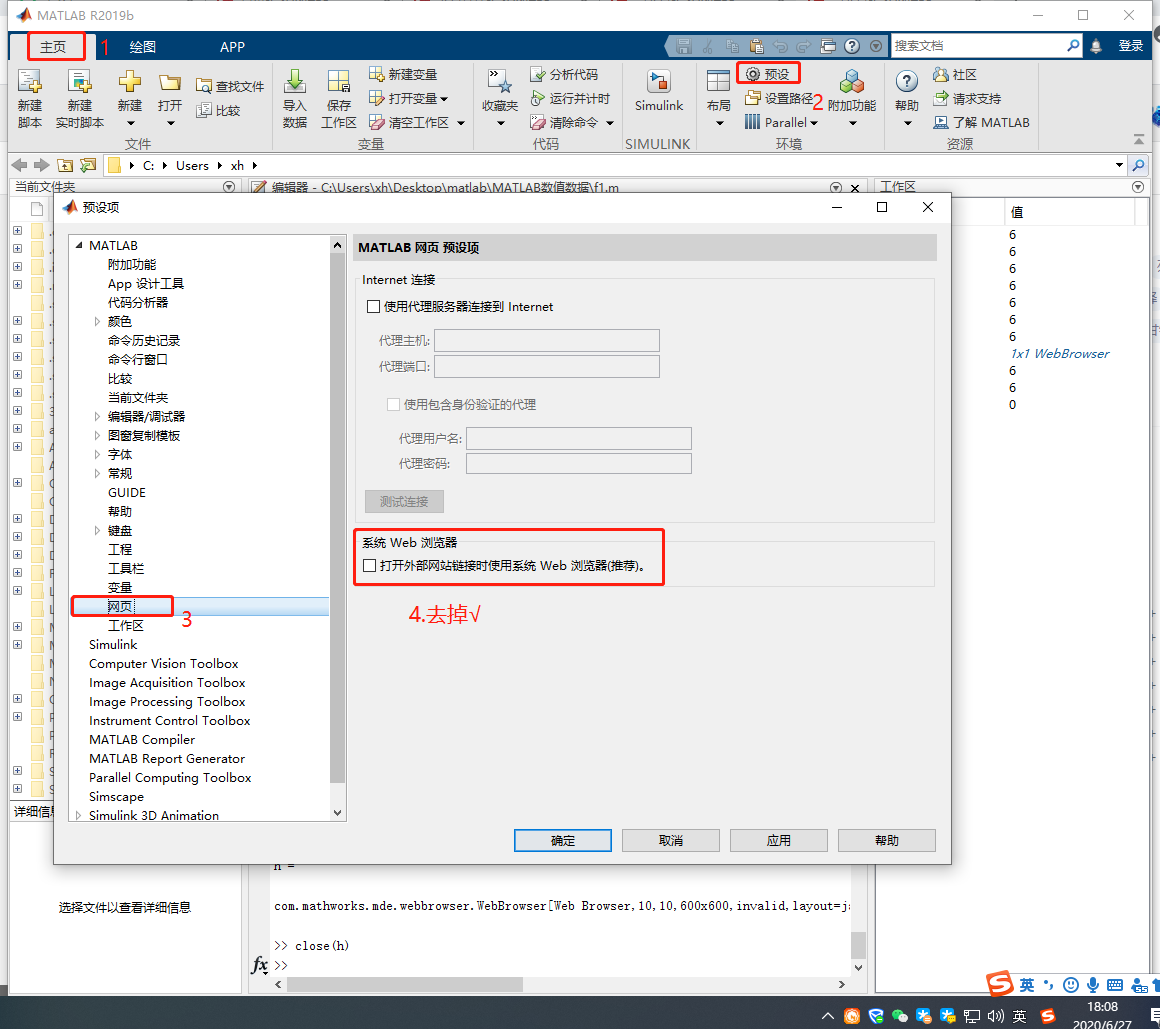The width and height of the screenshot is (1160, 1029).
Task: Click the 取消 (Cancel) button
Action: coord(671,840)
